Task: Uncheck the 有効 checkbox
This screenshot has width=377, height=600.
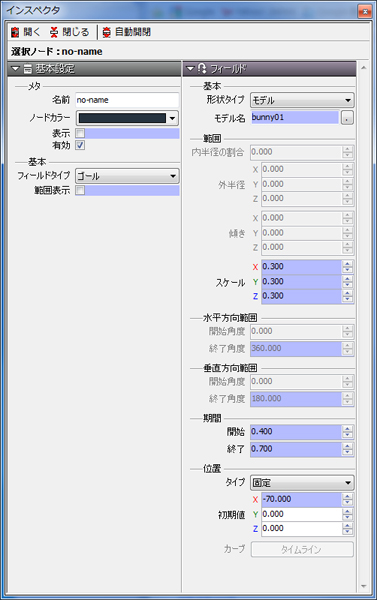Action: point(80,145)
